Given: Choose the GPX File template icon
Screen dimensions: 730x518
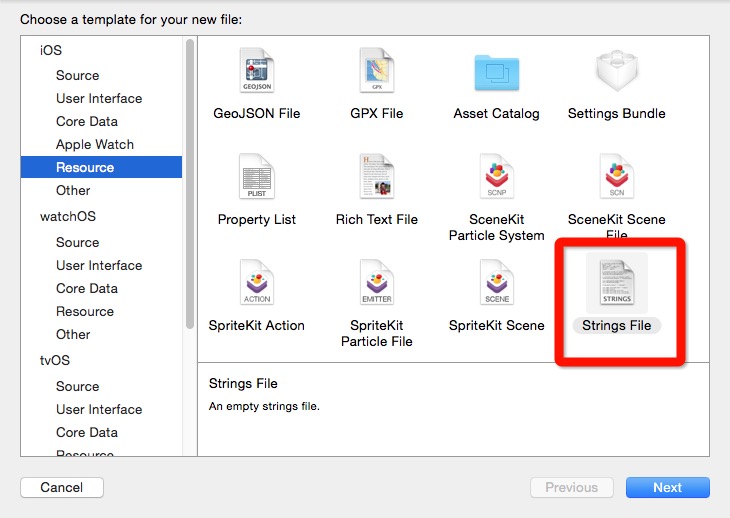Looking at the screenshot, I should (377, 72).
